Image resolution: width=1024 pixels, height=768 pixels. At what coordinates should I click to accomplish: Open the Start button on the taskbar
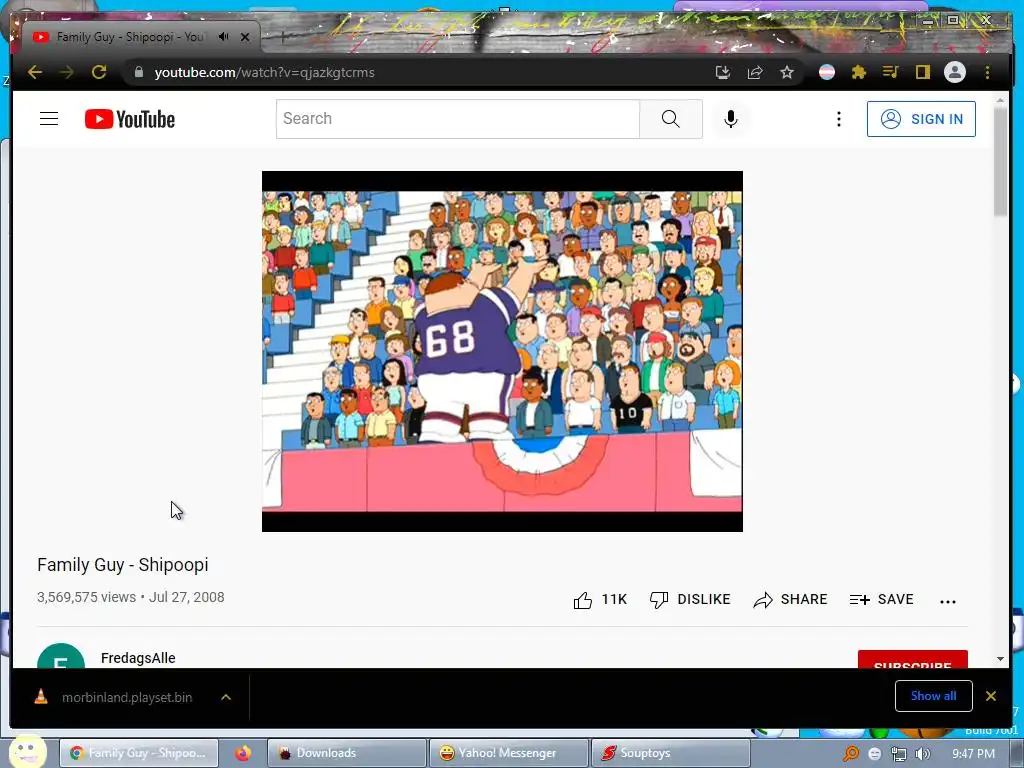point(27,752)
